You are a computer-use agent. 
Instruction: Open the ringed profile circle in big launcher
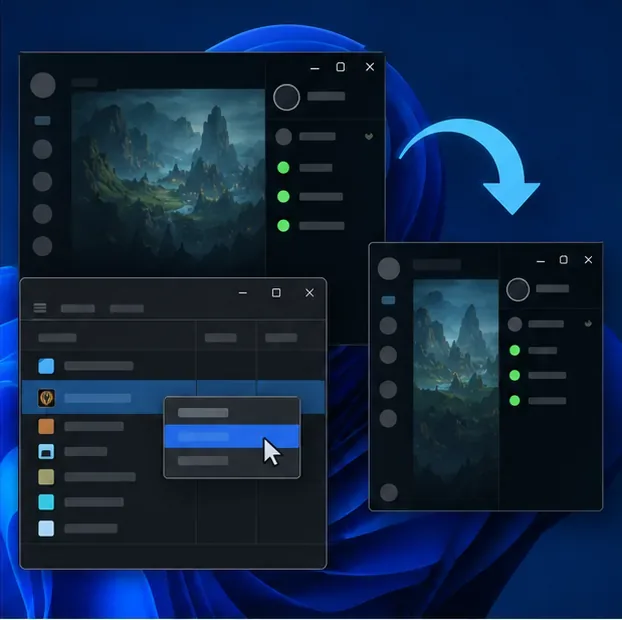(x=286, y=97)
